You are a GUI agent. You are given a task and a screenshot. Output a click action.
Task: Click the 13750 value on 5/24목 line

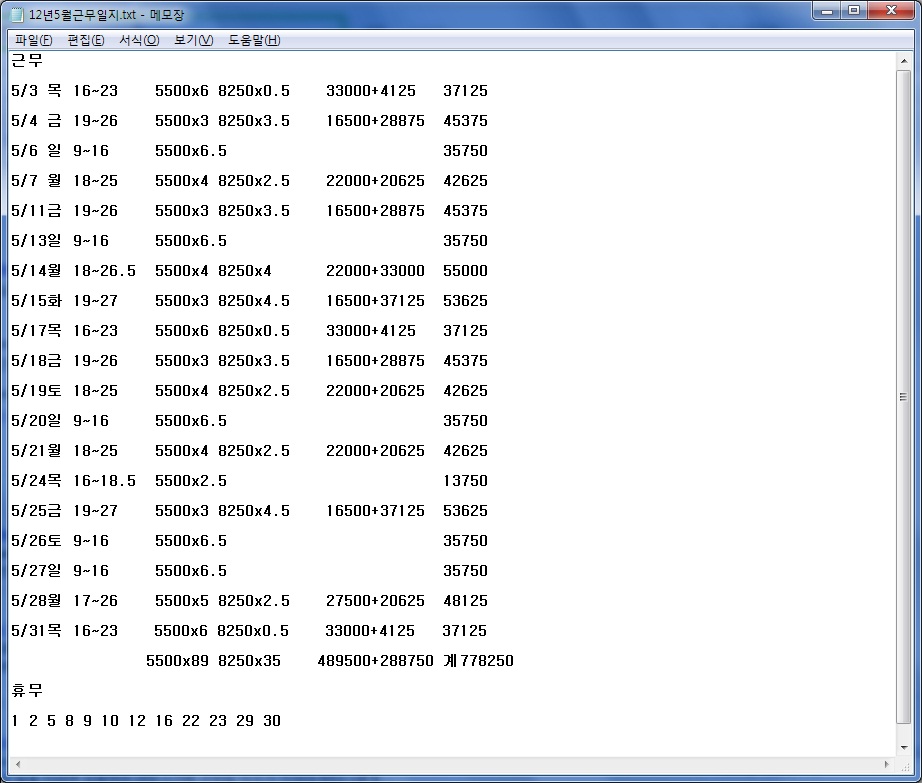[465, 481]
